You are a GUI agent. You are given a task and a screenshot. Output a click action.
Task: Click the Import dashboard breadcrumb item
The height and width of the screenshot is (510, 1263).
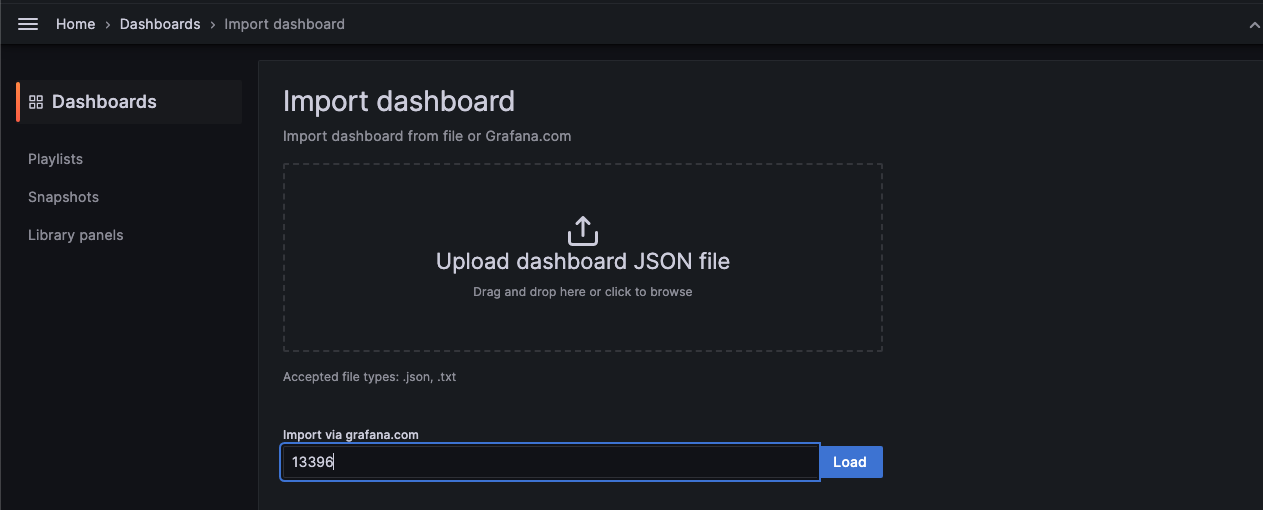click(x=284, y=24)
